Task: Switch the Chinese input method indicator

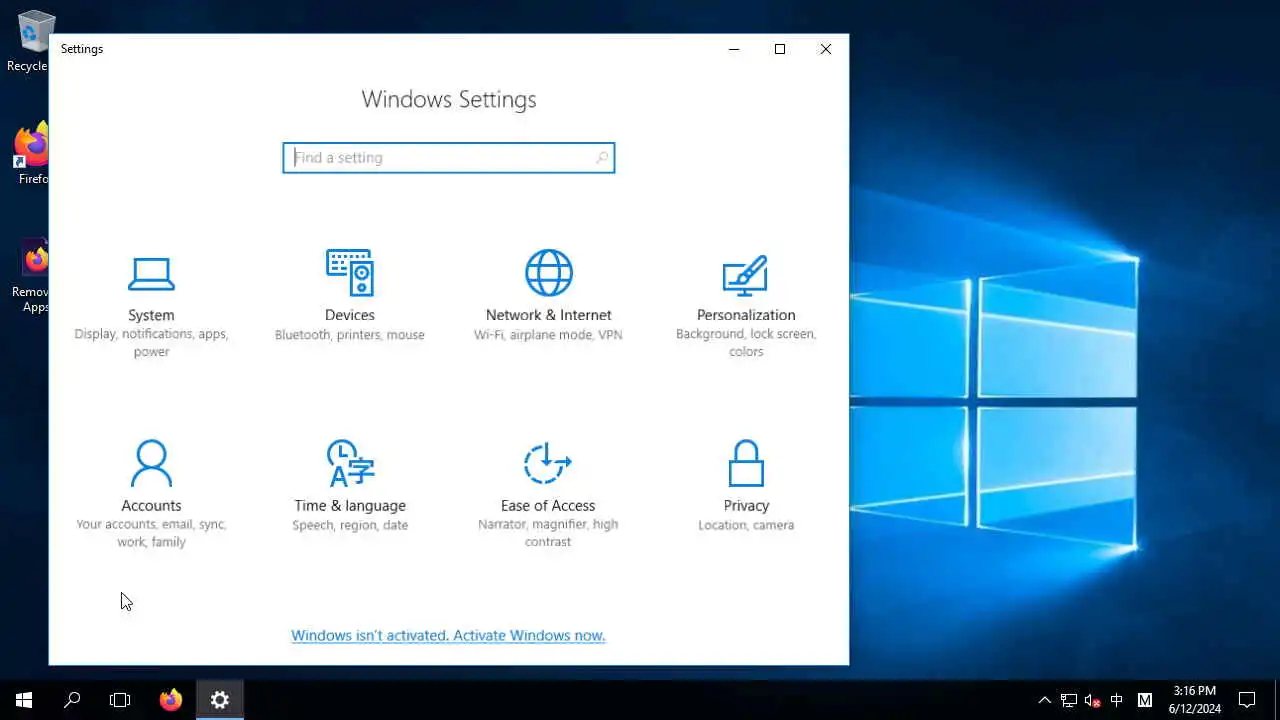Action: [1117, 700]
